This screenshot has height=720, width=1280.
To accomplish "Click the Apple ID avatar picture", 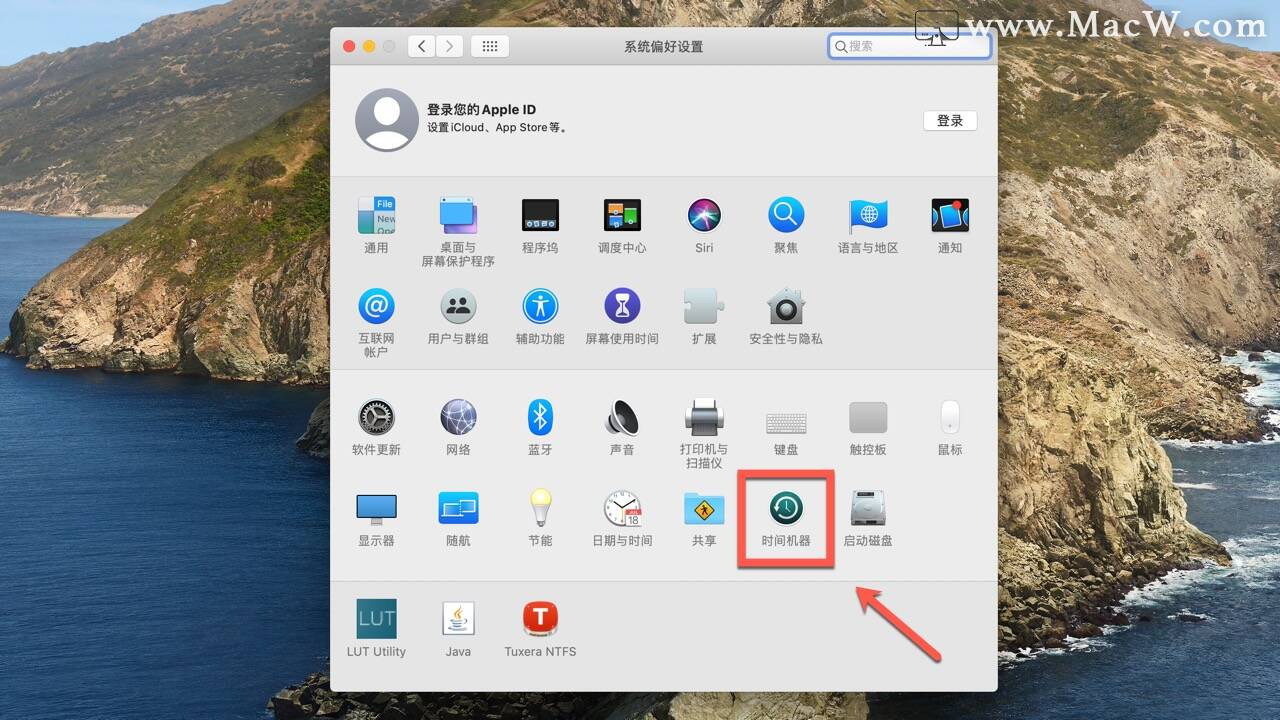I will (387, 120).
